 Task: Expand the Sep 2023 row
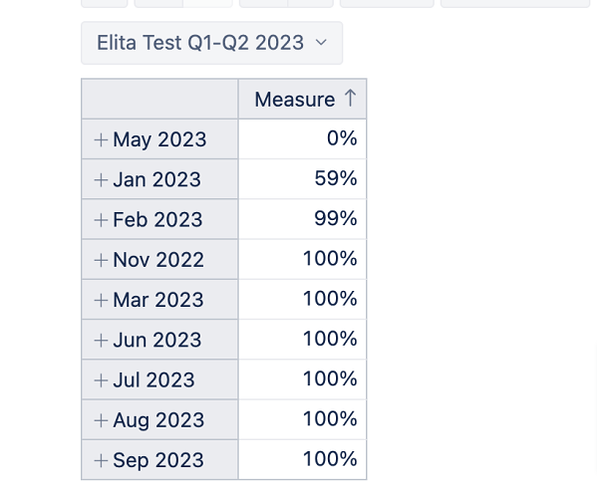101,460
